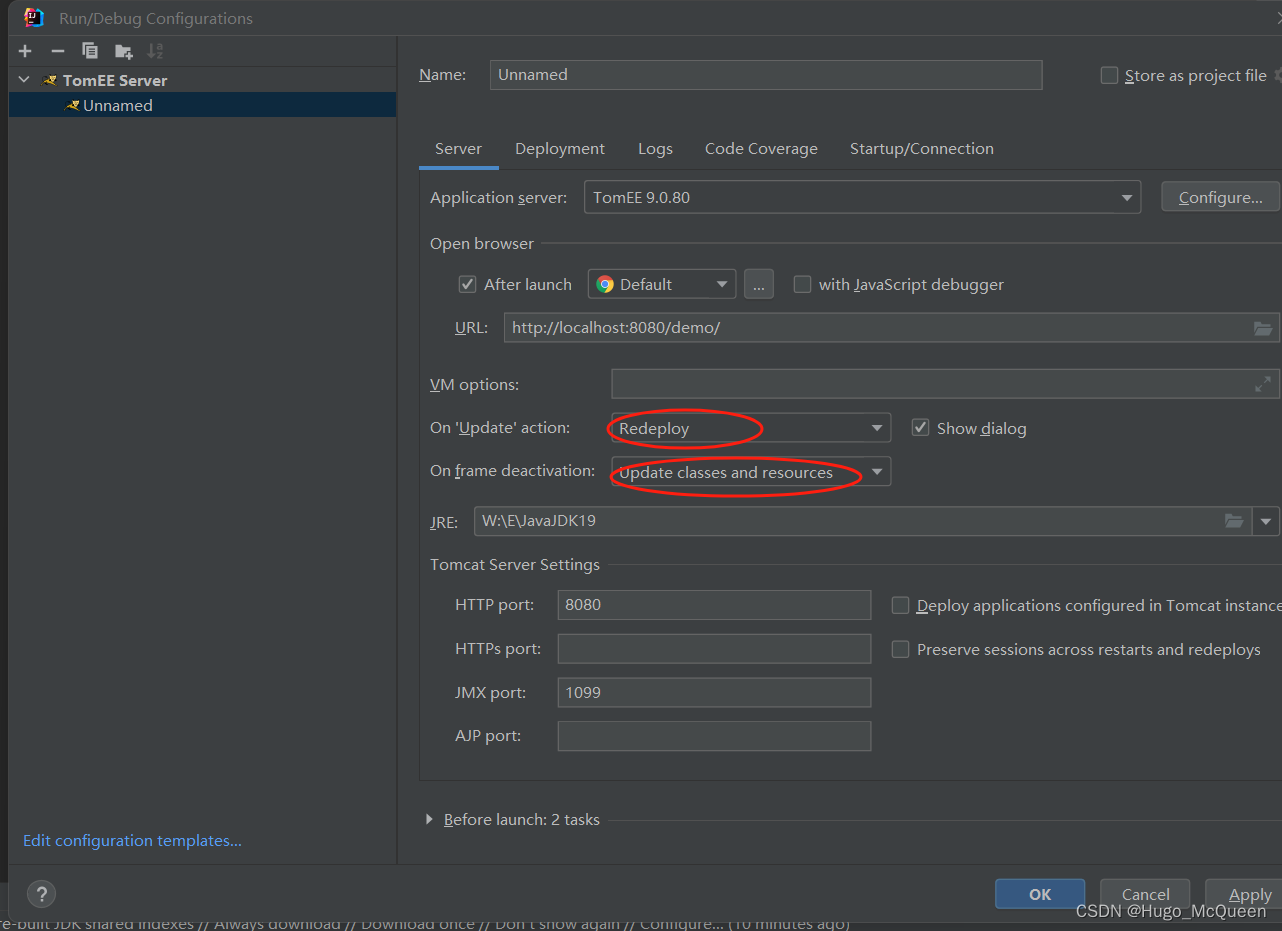Collapse the TomEE Server tree node
The height and width of the screenshot is (931, 1282).
pyautogui.click(x=24, y=80)
